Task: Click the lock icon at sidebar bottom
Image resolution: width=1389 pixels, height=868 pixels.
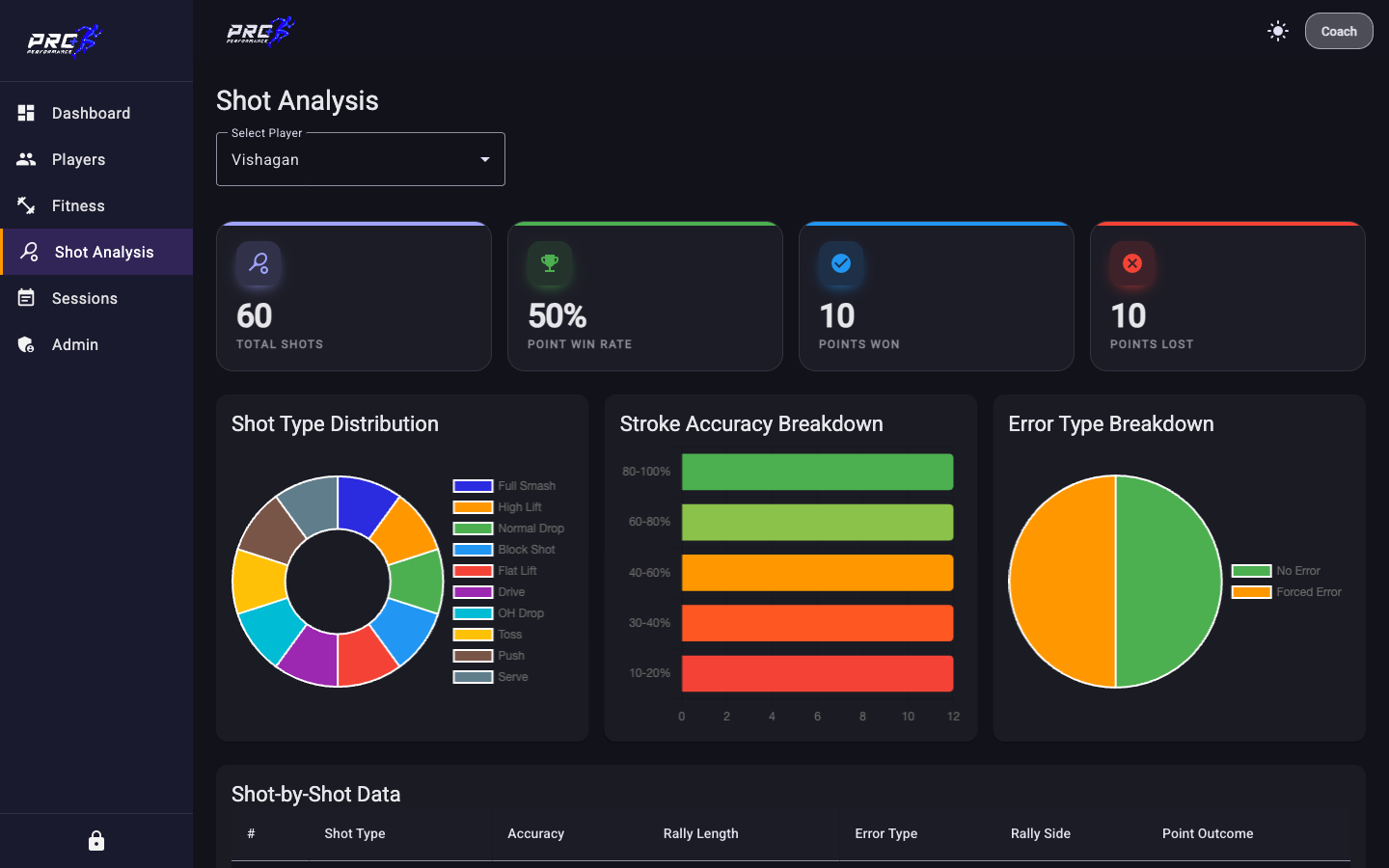Action: (x=96, y=841)
